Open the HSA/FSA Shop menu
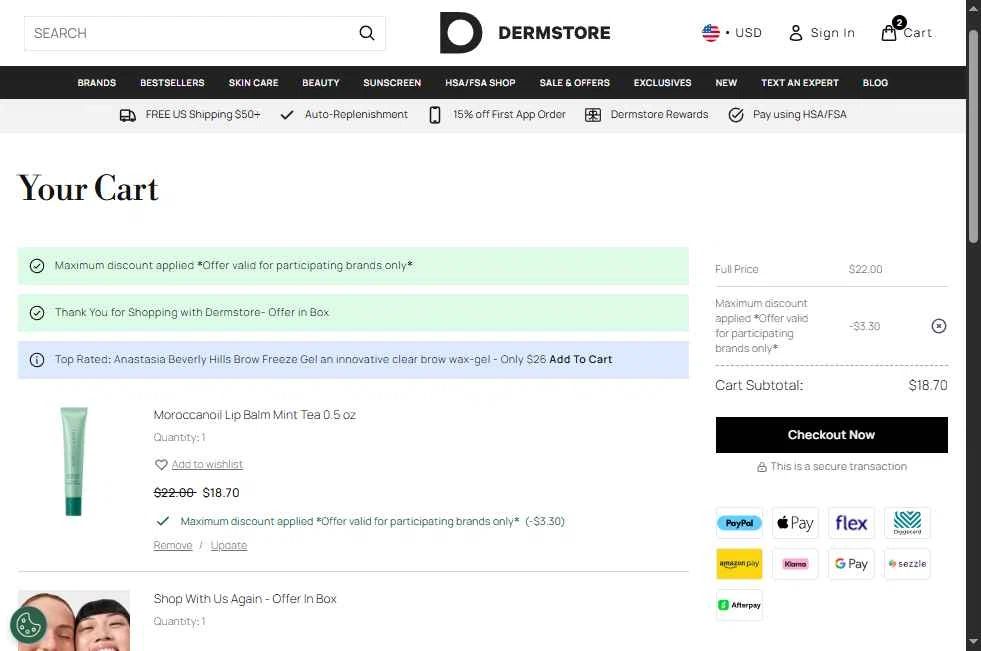The width and height of the screenshot is (981, 651). [x=480, y=83]
